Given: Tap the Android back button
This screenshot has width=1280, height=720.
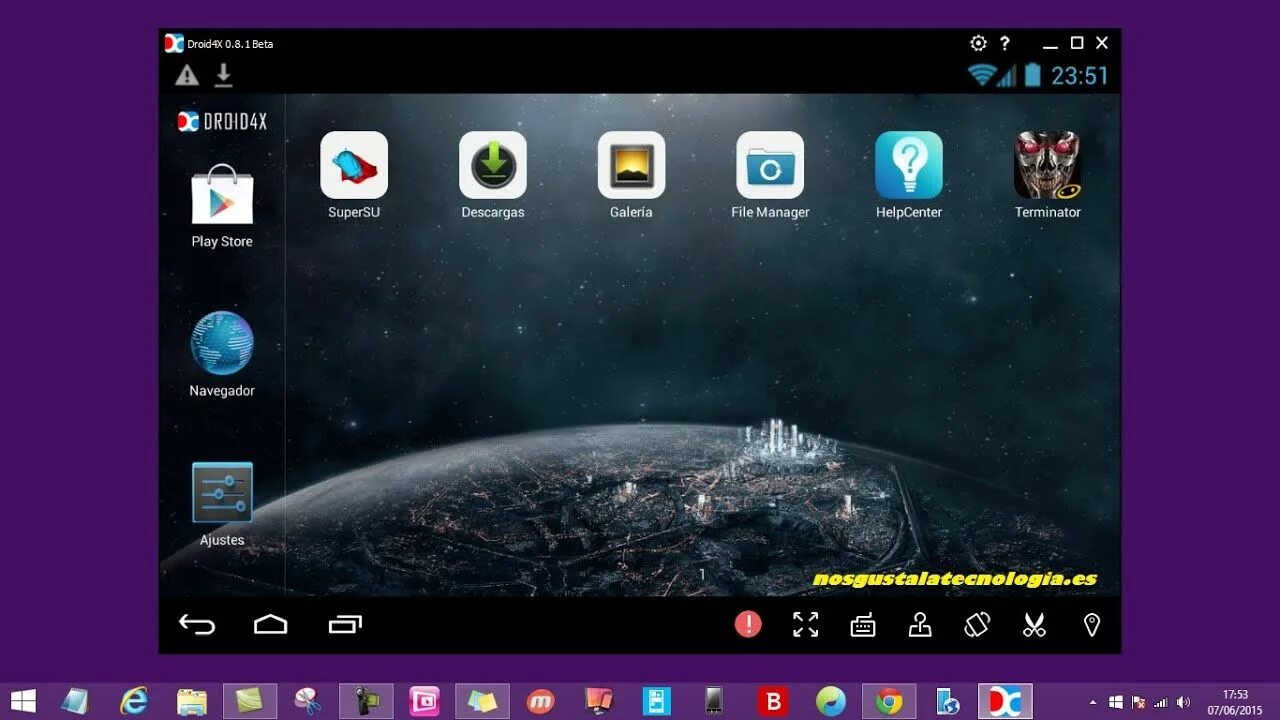Looking at the screenshot, I should [197, 625].
